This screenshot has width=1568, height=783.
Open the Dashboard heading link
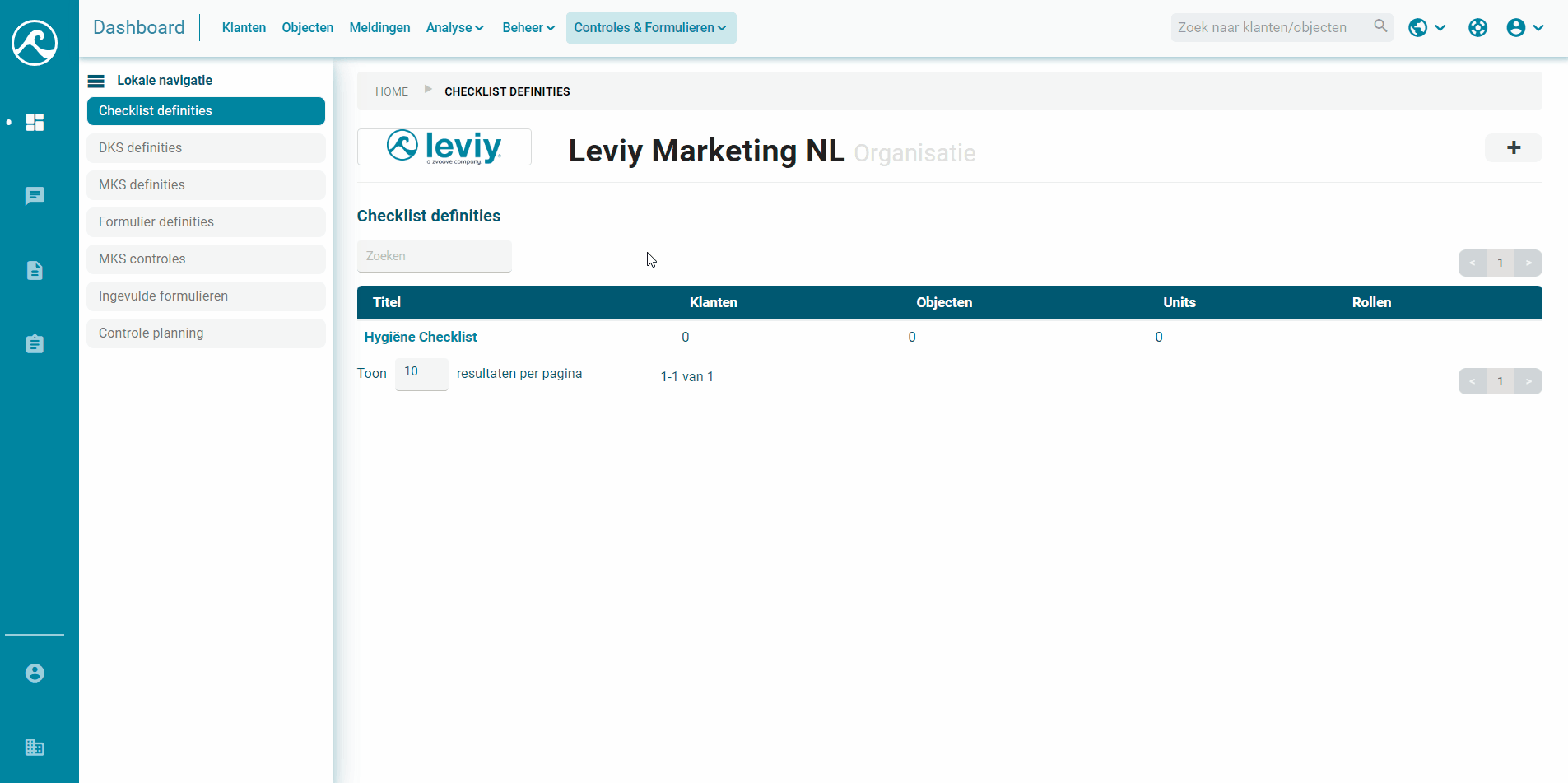tap(139, 27)
